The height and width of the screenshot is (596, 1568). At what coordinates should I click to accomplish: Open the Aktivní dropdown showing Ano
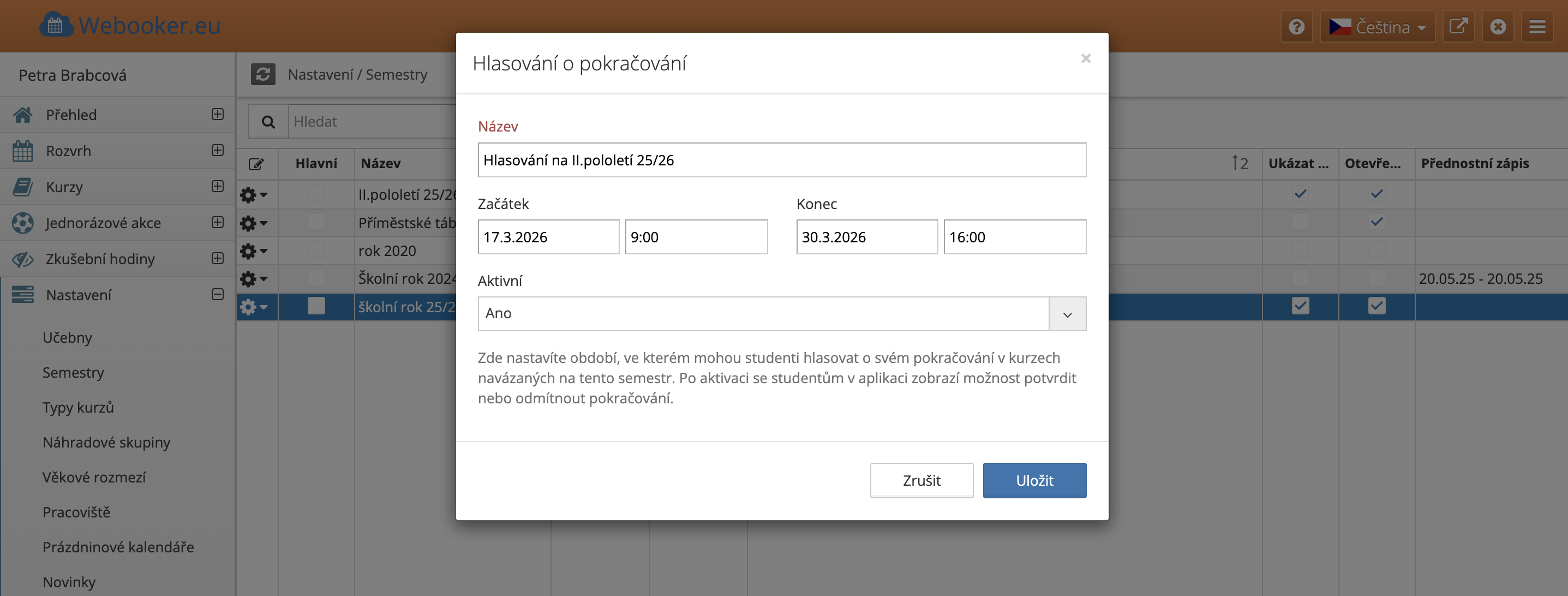click(781, 313)
